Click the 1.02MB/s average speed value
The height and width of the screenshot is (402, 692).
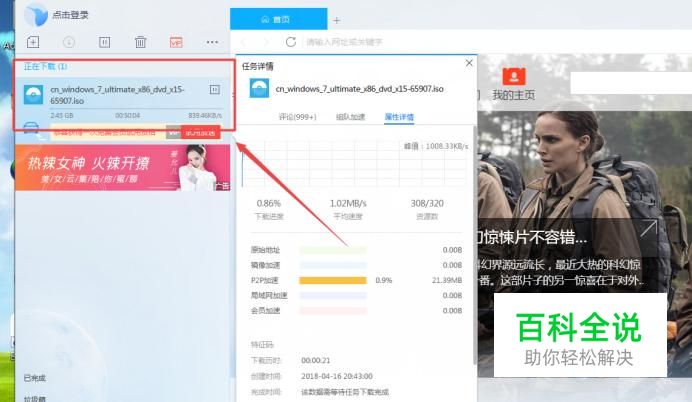point(348,203)
